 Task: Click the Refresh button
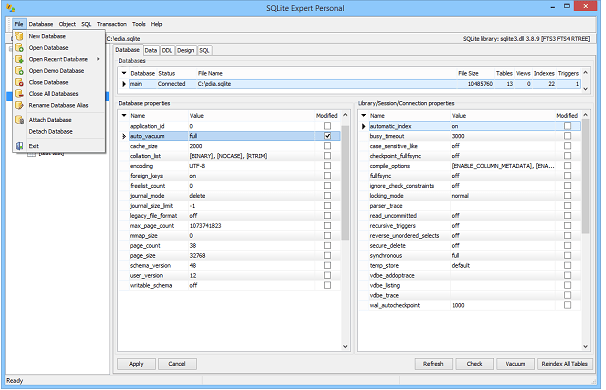[x=433, y=364]
